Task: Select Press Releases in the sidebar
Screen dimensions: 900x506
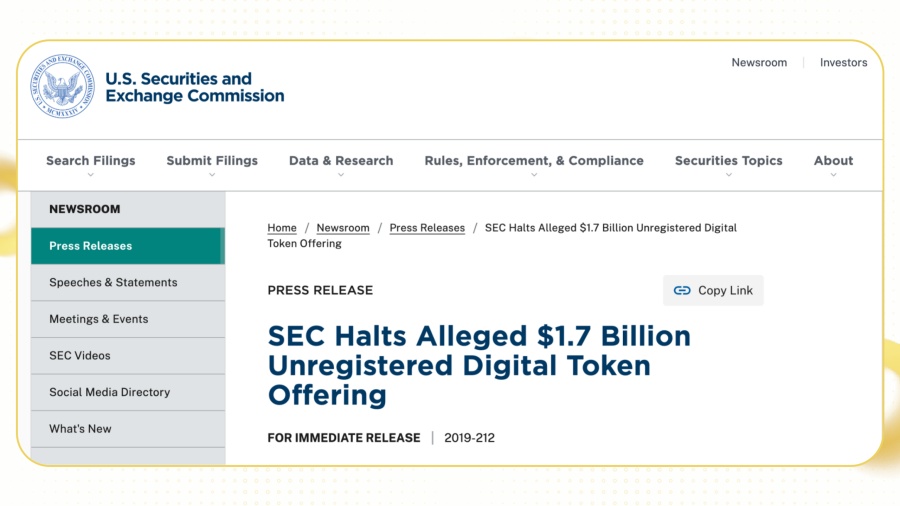Action: click(127, 246)
